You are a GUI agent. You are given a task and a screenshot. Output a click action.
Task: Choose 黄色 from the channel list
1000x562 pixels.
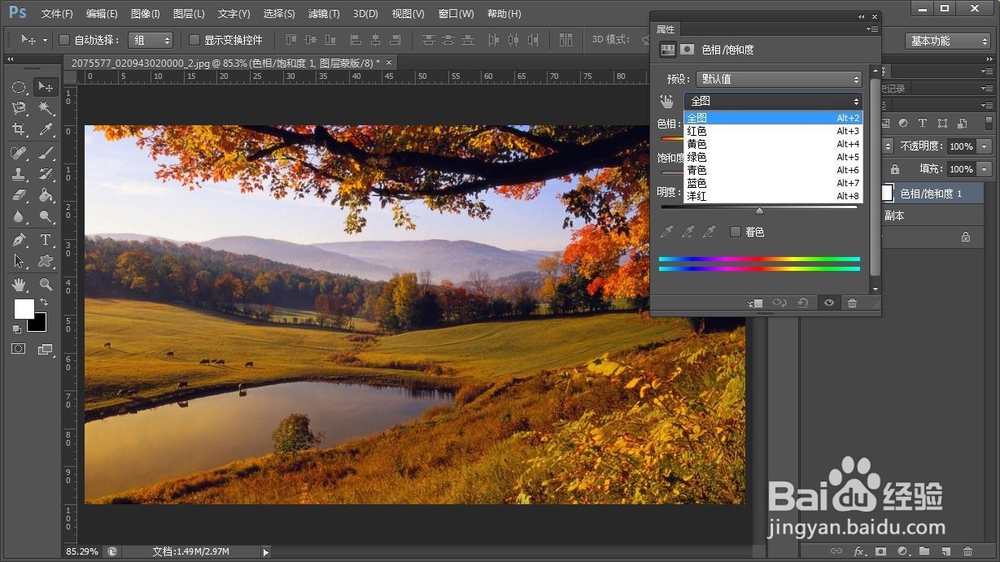tap(773, 144)
